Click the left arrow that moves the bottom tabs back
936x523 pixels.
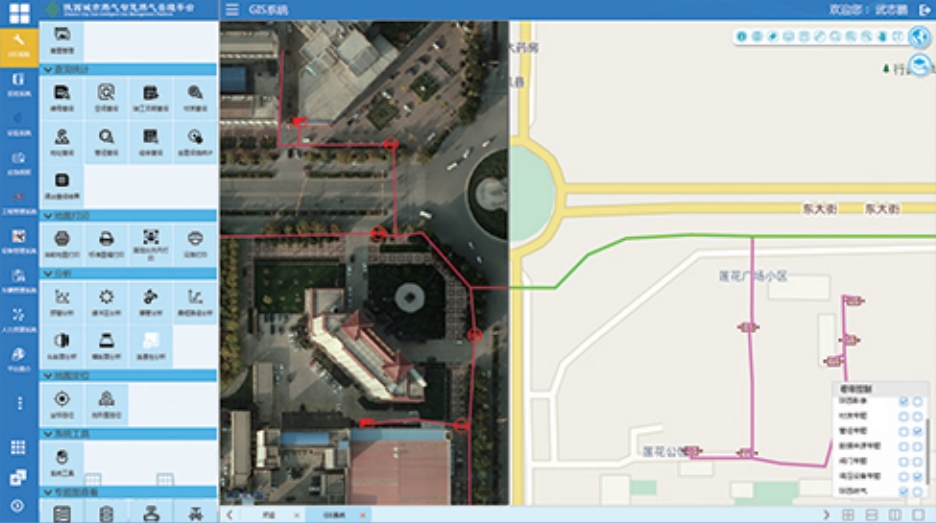click(x=229, y=515)
